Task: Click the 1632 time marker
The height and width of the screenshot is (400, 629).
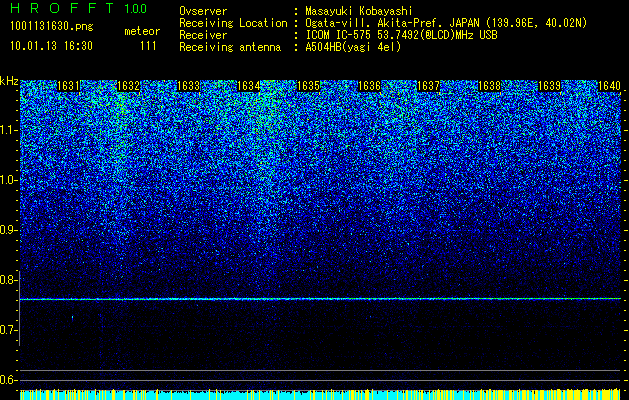Action: coord(128,86)
